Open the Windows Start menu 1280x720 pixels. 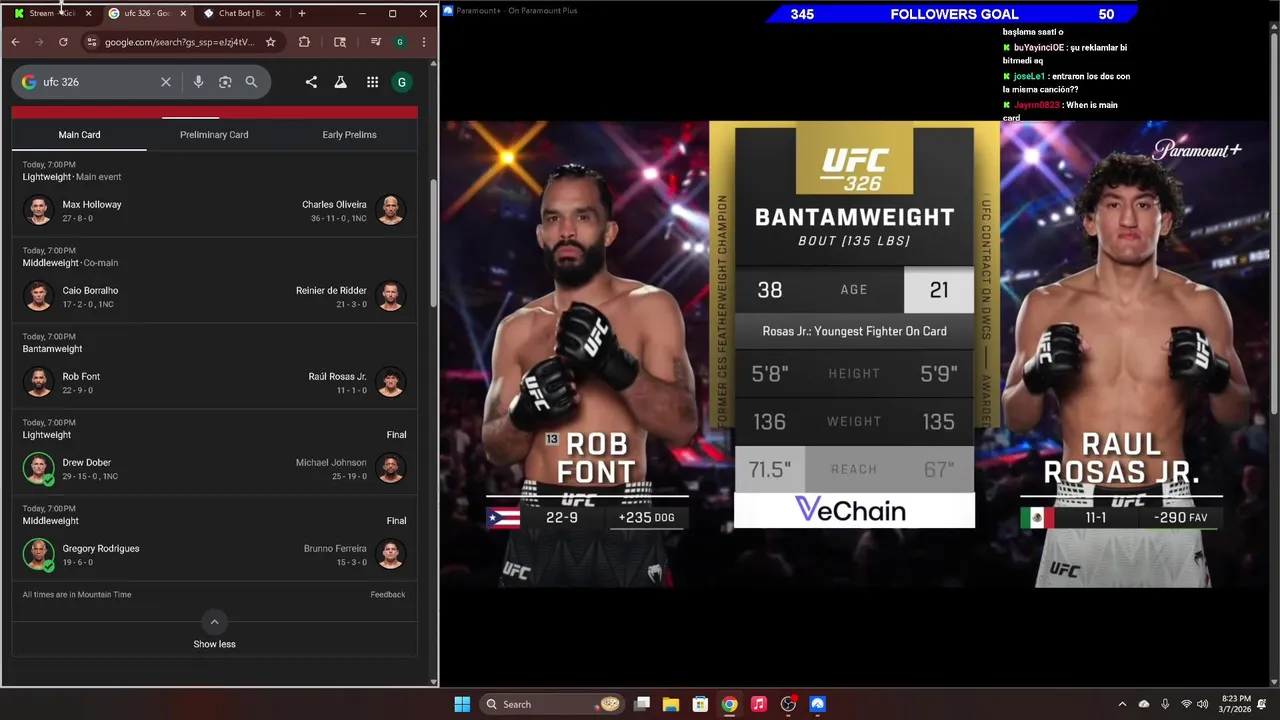pos(462,704)
